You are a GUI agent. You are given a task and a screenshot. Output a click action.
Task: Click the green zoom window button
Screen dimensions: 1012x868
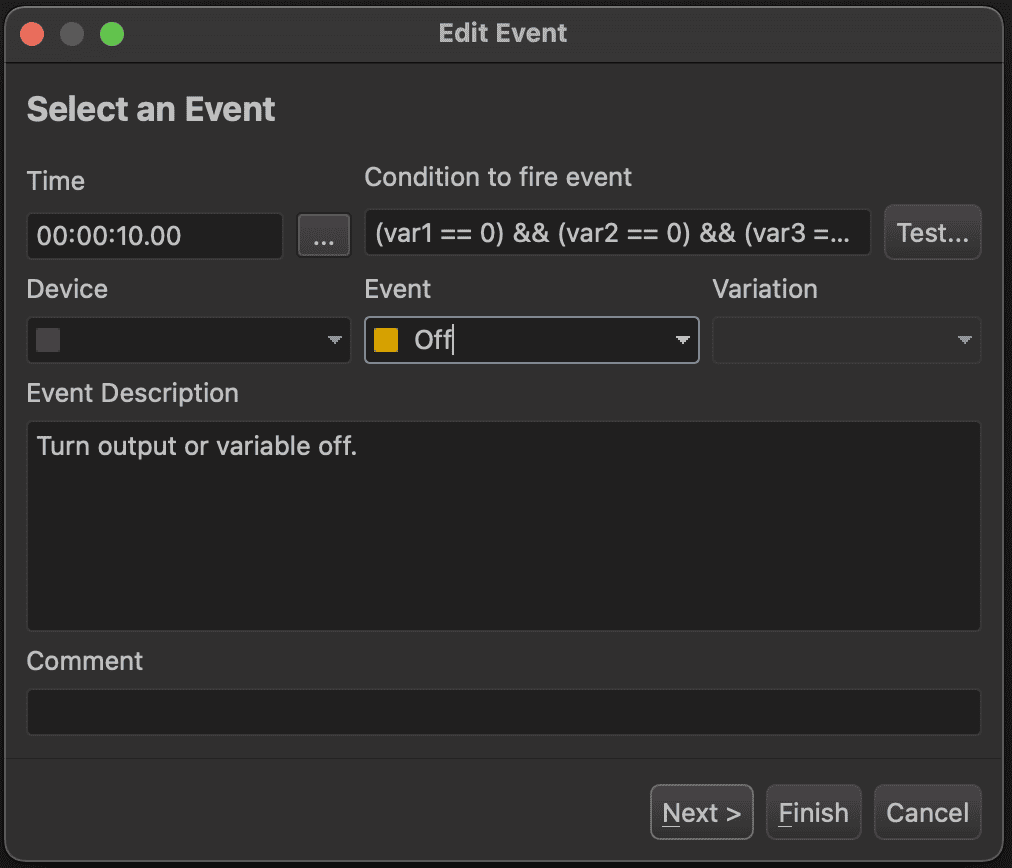click(112, 34)
